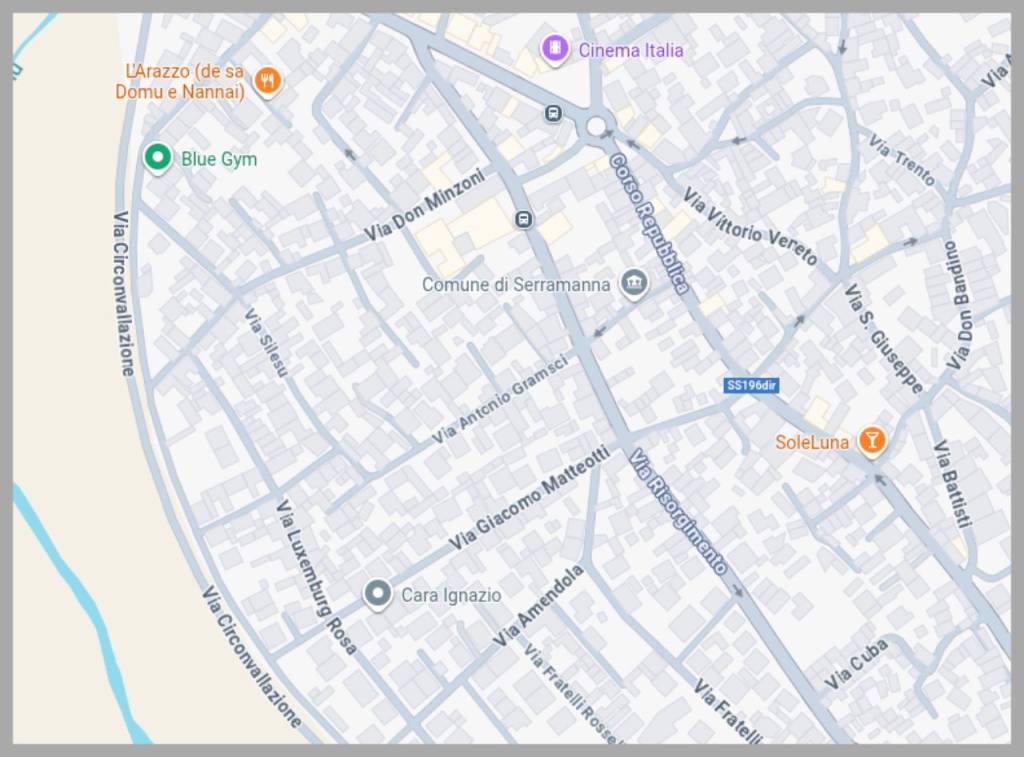Click the roundabout below Cinema Italia

tap(597, 126)
